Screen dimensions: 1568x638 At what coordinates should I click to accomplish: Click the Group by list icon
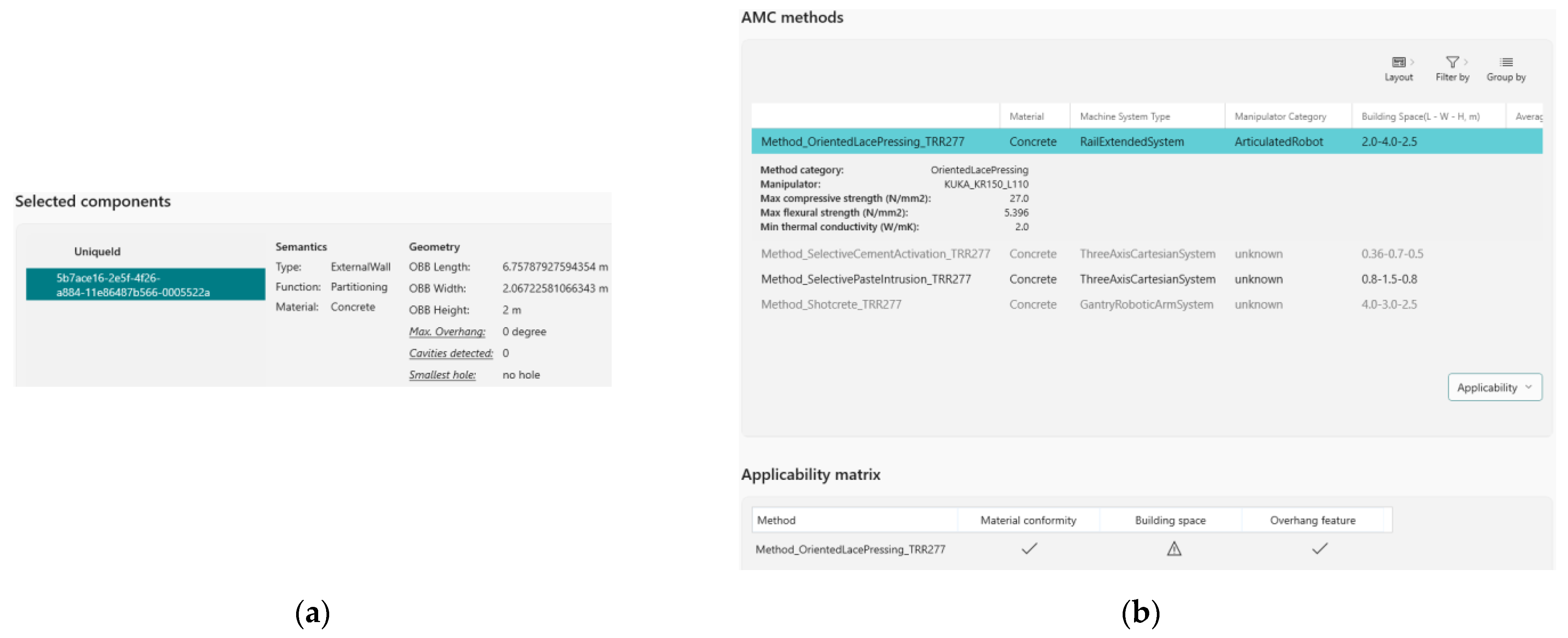click(x=1506, y=63)
